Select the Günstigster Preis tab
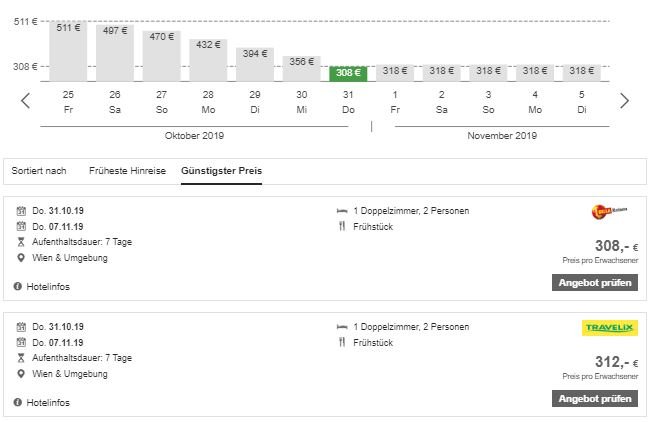The width and height of the screenshot is (656, 422). coord(221,171)
